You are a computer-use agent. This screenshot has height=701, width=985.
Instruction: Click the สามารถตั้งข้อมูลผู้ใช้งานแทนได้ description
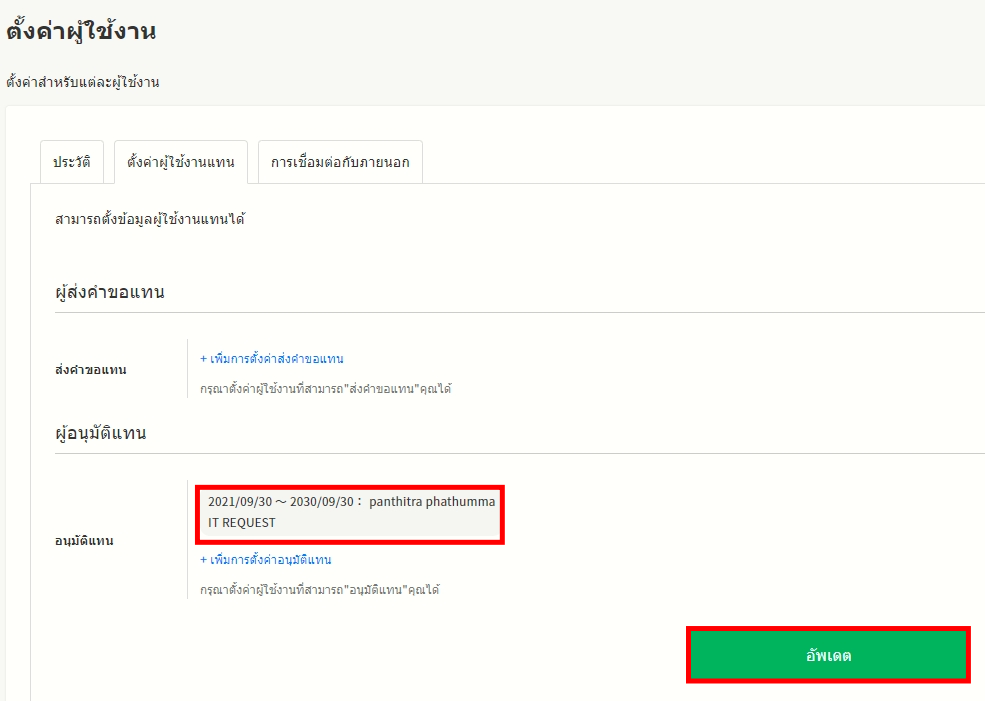(x=150, y=219)
